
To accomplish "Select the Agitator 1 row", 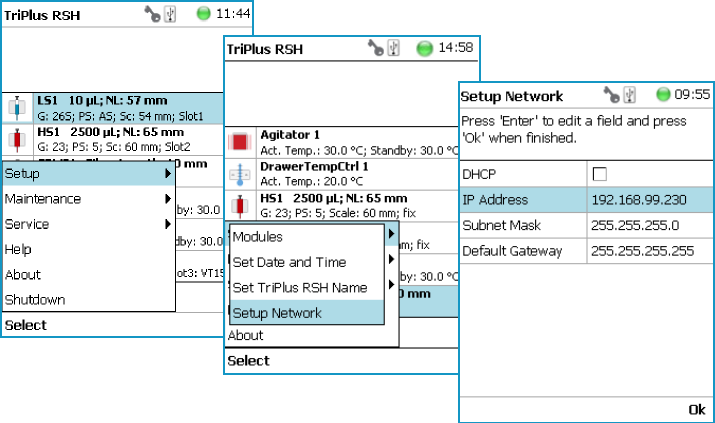I will coord(342,142).
